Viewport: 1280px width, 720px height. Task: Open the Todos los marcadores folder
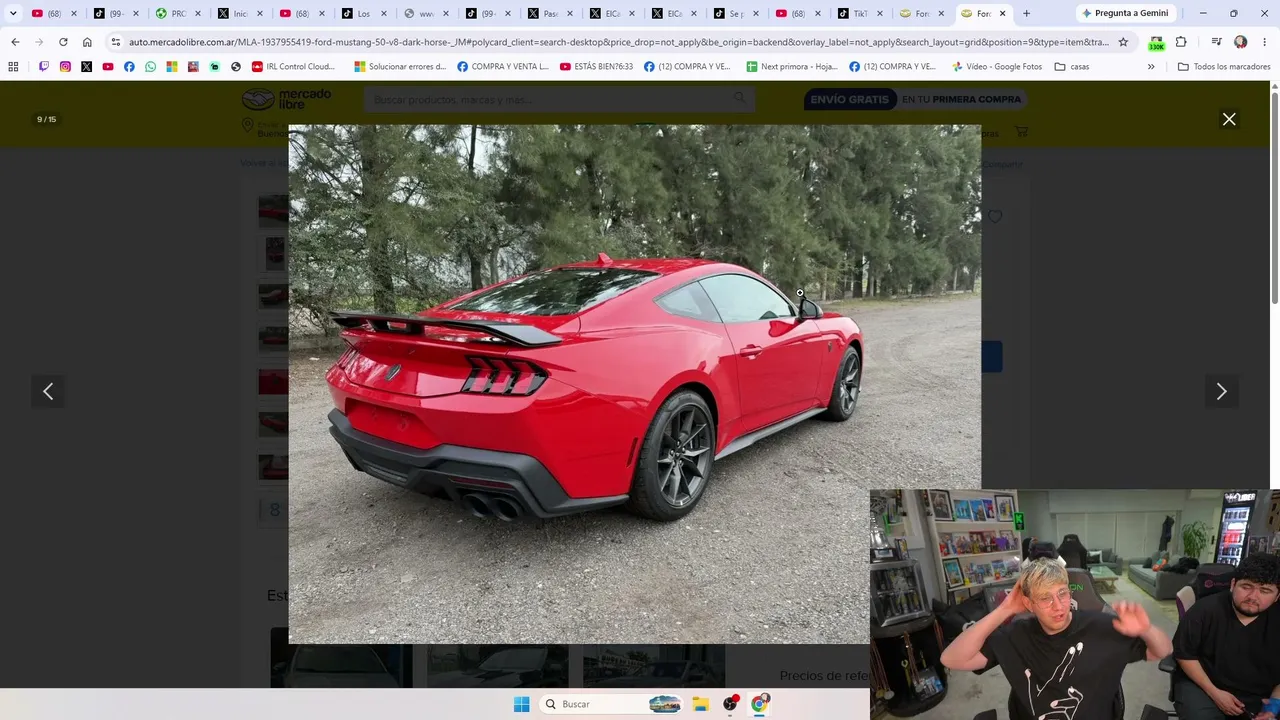coord(1224,66)
